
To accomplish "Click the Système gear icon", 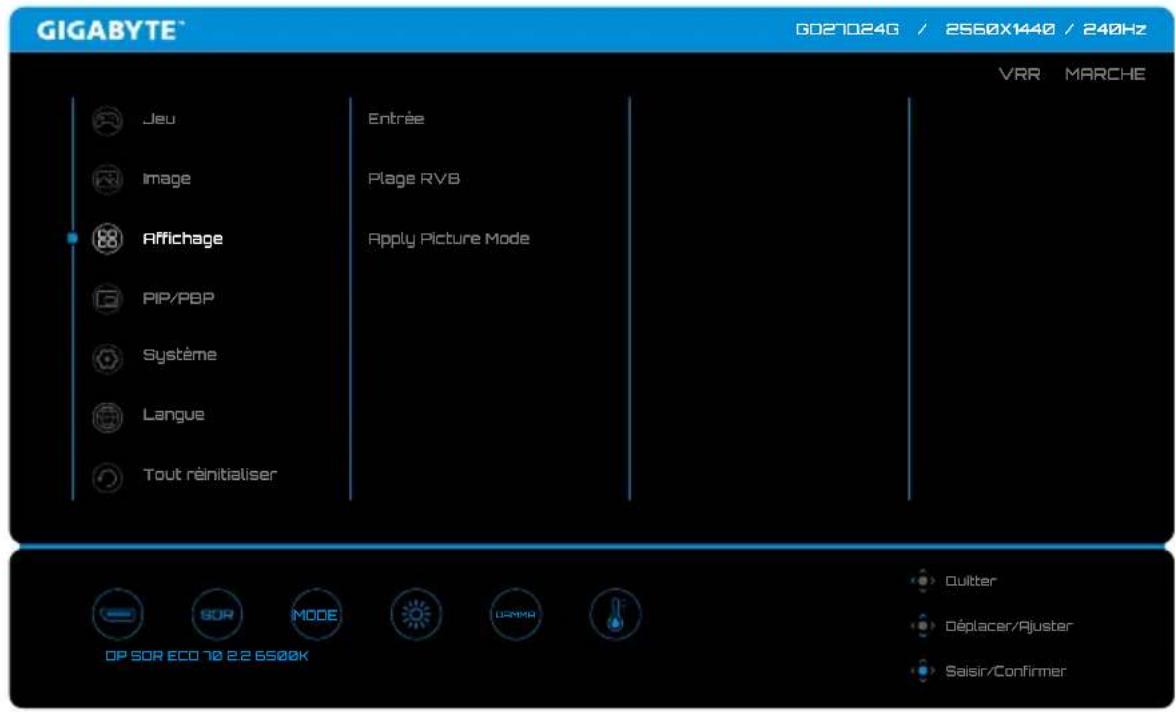I will point(107,358).
